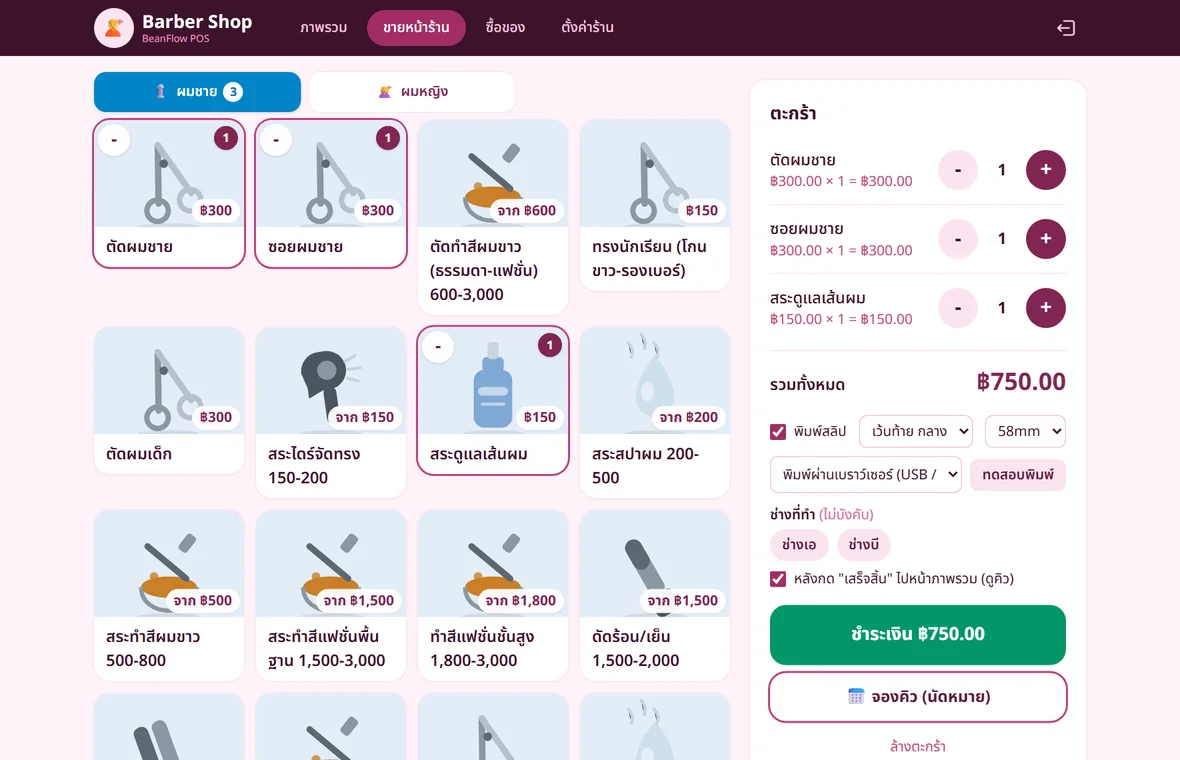Add the ดัดร้อน/เย็น service card
This screenshot has width=1180, height=760.
pyautogui.click(x=655, y=595)
